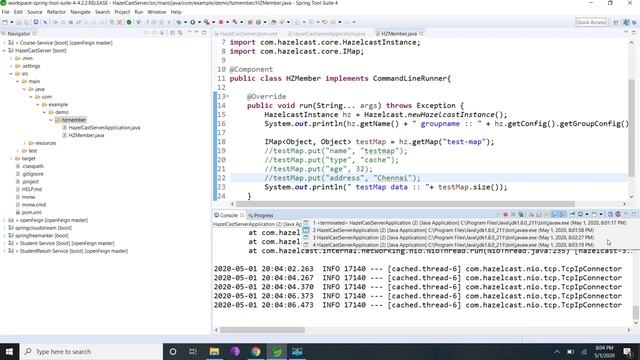This screenshot has height=360, width=640.
Task: Open the Refactor menu
Action: [56, 12]
